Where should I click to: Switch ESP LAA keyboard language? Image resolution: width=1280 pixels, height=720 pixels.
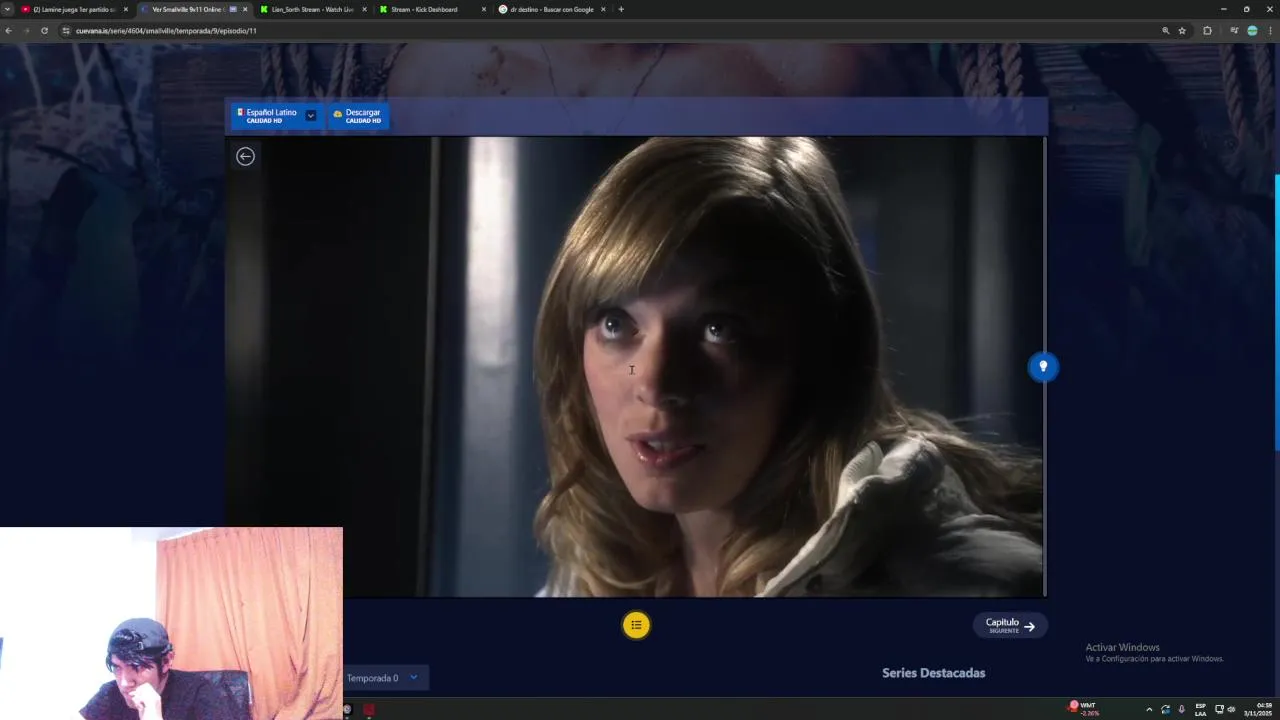tap(1200, 709)
